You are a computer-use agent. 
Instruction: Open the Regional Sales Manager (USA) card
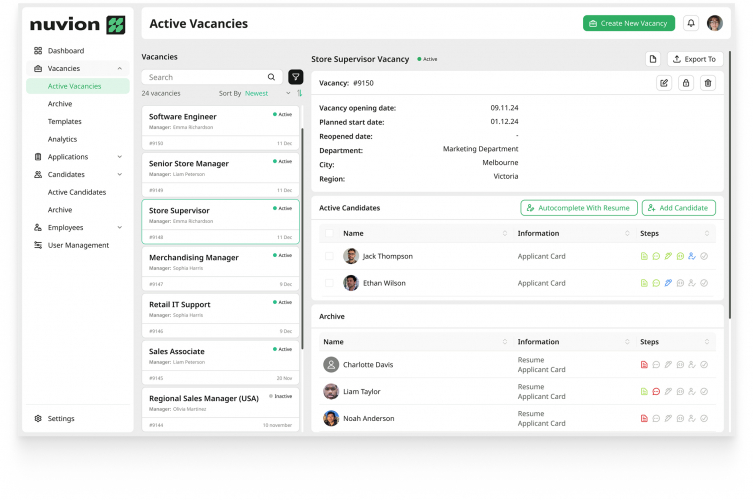pyautogui.click(x=220, y=410)
